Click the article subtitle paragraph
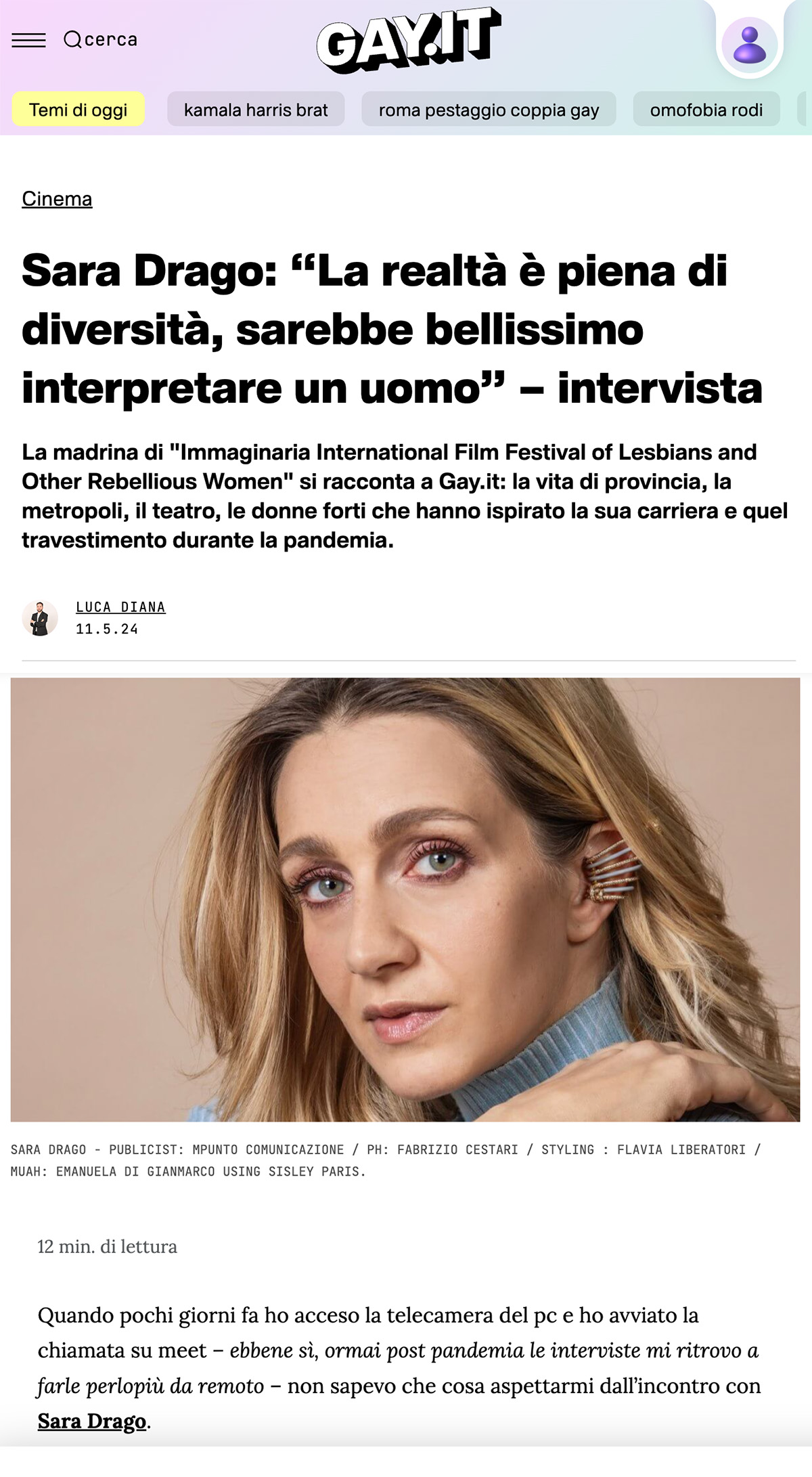The width and height of the screenshot is (812, 1477). click(x=405, y=496)
